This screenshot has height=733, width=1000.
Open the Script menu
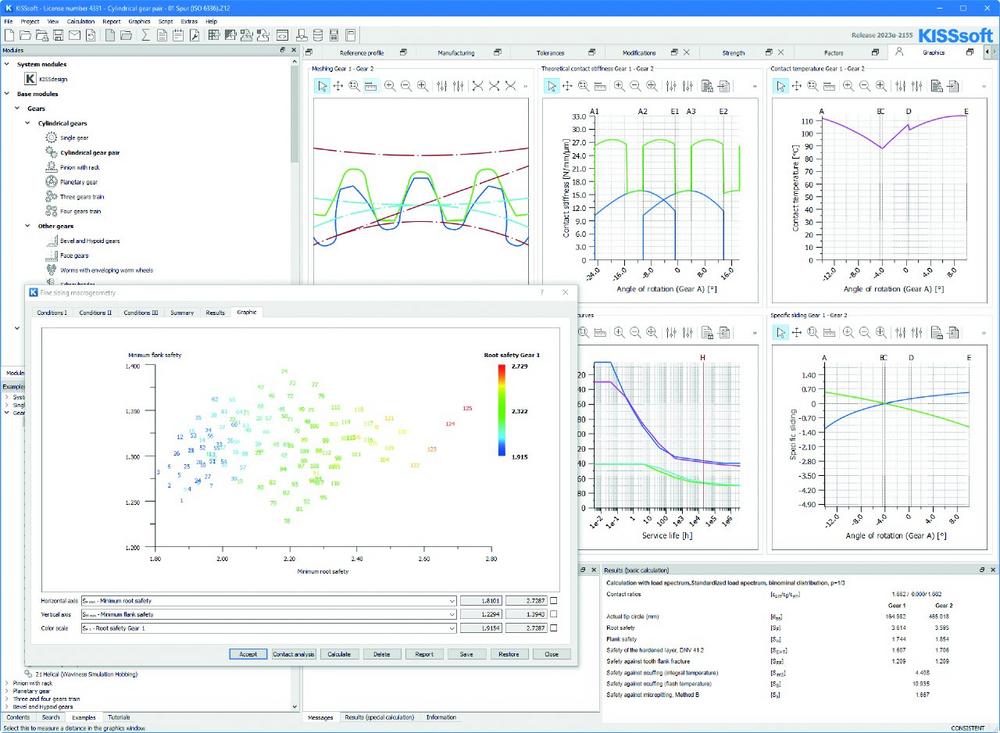point(166,21)
